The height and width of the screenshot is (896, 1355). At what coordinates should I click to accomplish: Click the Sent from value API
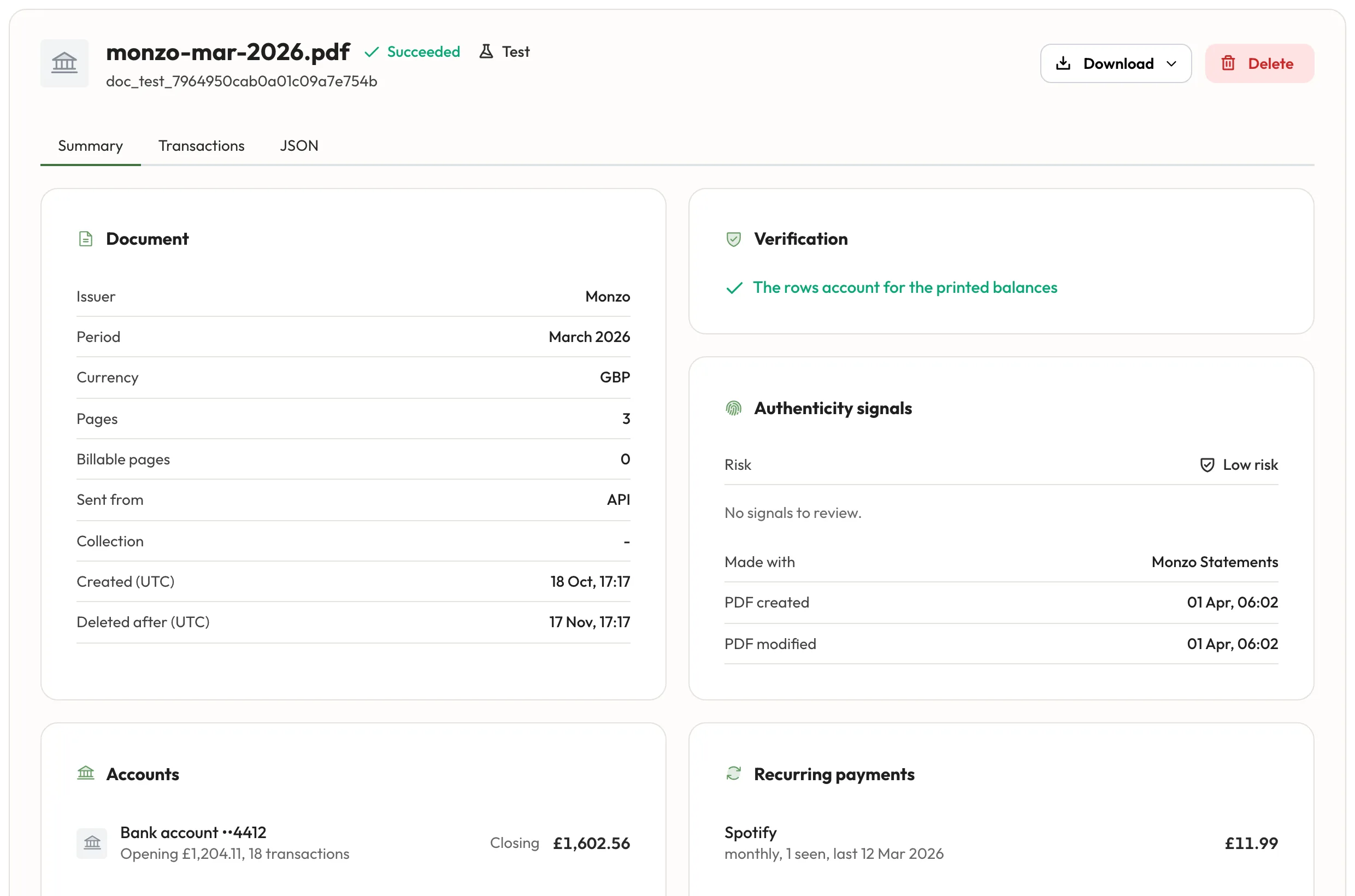tap(618, 500)
